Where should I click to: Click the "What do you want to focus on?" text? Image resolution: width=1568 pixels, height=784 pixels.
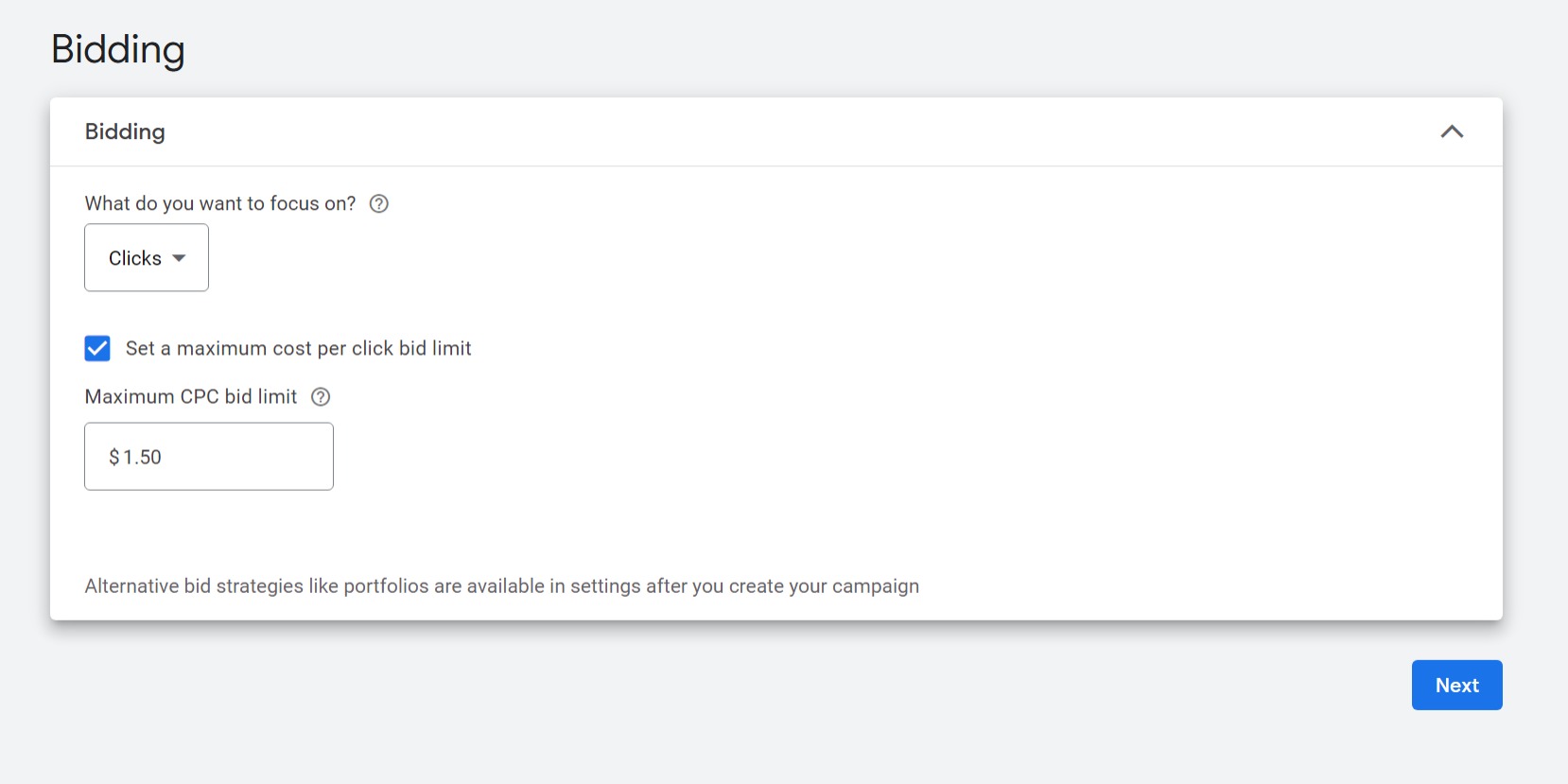tap(220, 203)
